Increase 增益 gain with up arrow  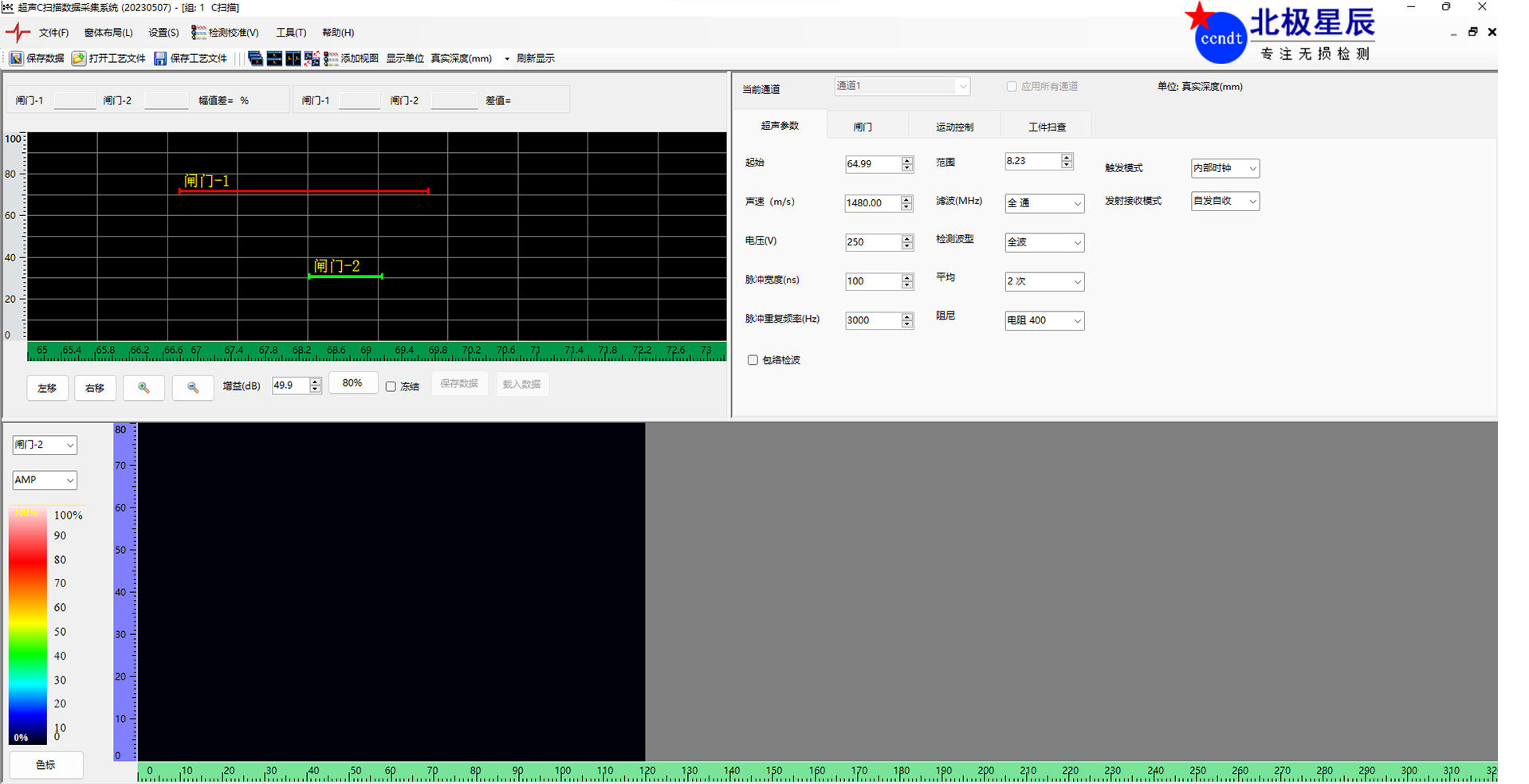click(x=315, y=382)
